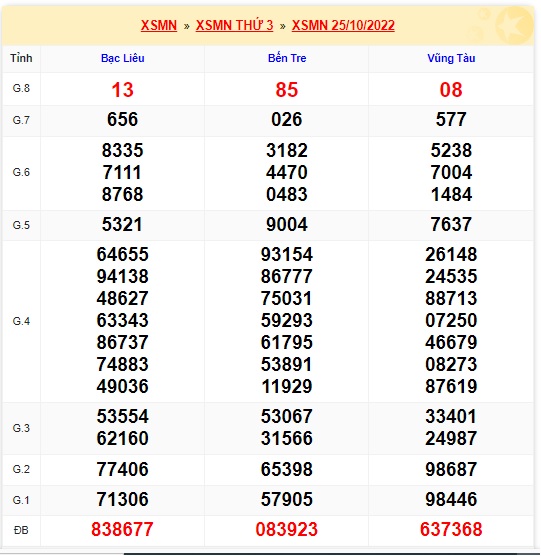Select the Tỉnh header cell
This screenshot has height=556, width=541.
21,58
